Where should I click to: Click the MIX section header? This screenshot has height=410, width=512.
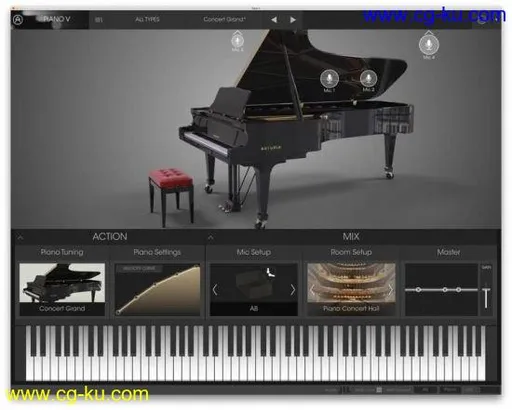[x=351, y=237]
